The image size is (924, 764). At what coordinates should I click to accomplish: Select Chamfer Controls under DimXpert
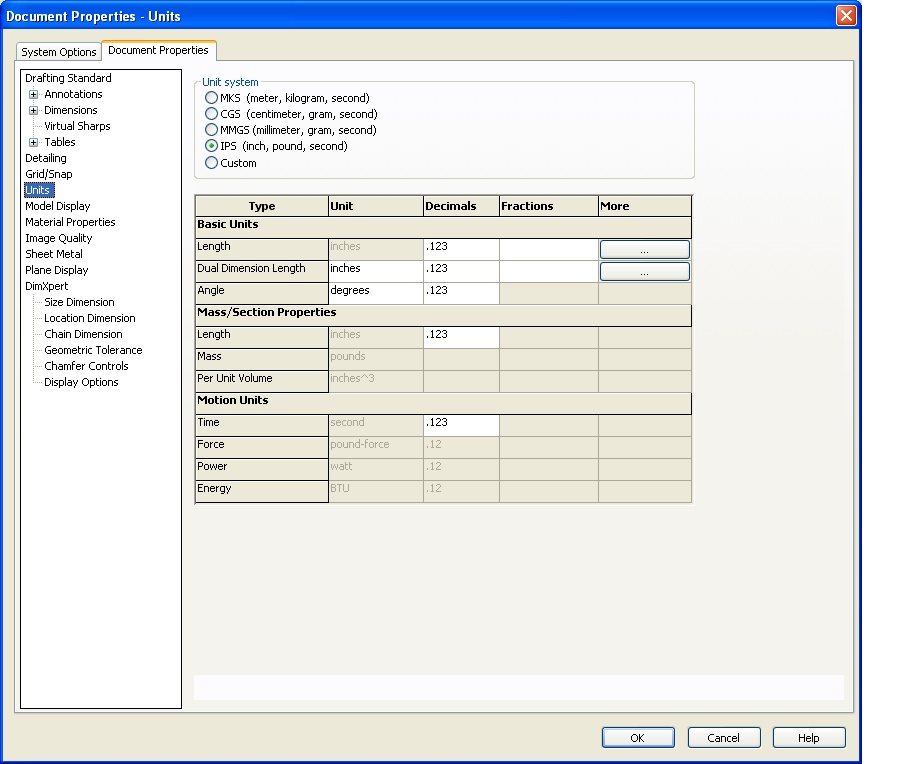(87, 365)
